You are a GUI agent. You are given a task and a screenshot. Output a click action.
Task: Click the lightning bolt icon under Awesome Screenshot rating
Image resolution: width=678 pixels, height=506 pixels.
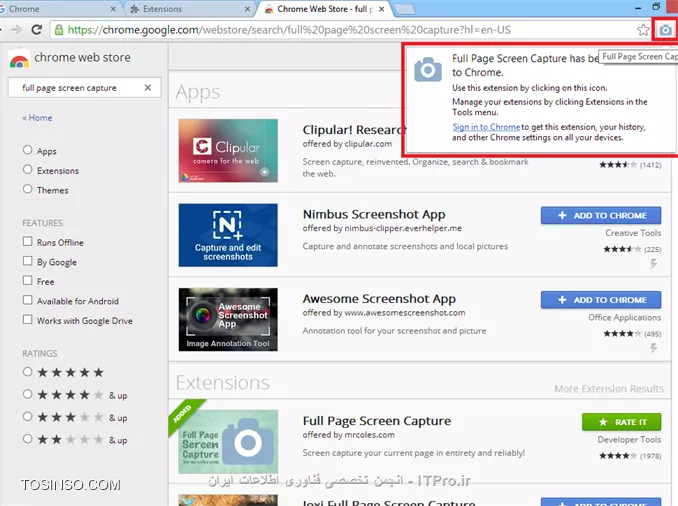coord(653,347)
